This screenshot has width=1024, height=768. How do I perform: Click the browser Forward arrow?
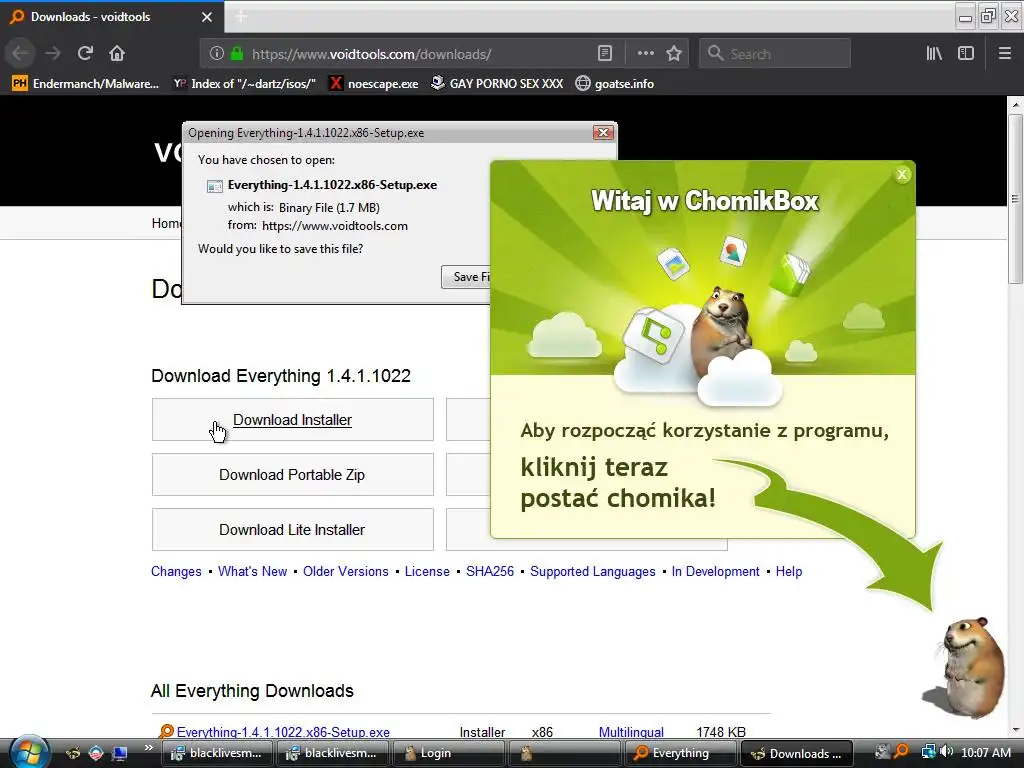(53, 54)
